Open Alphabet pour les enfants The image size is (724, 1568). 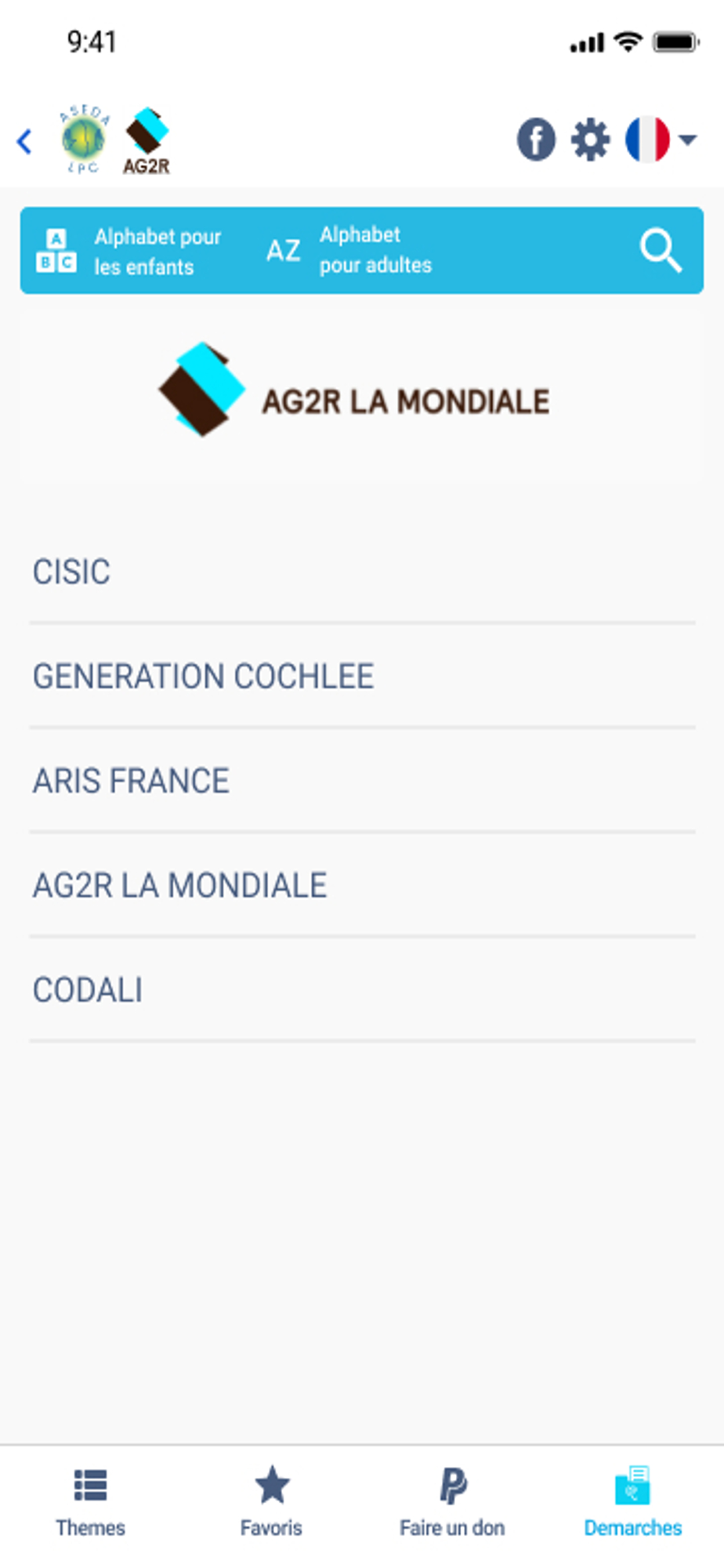click(x=157, y=252)
